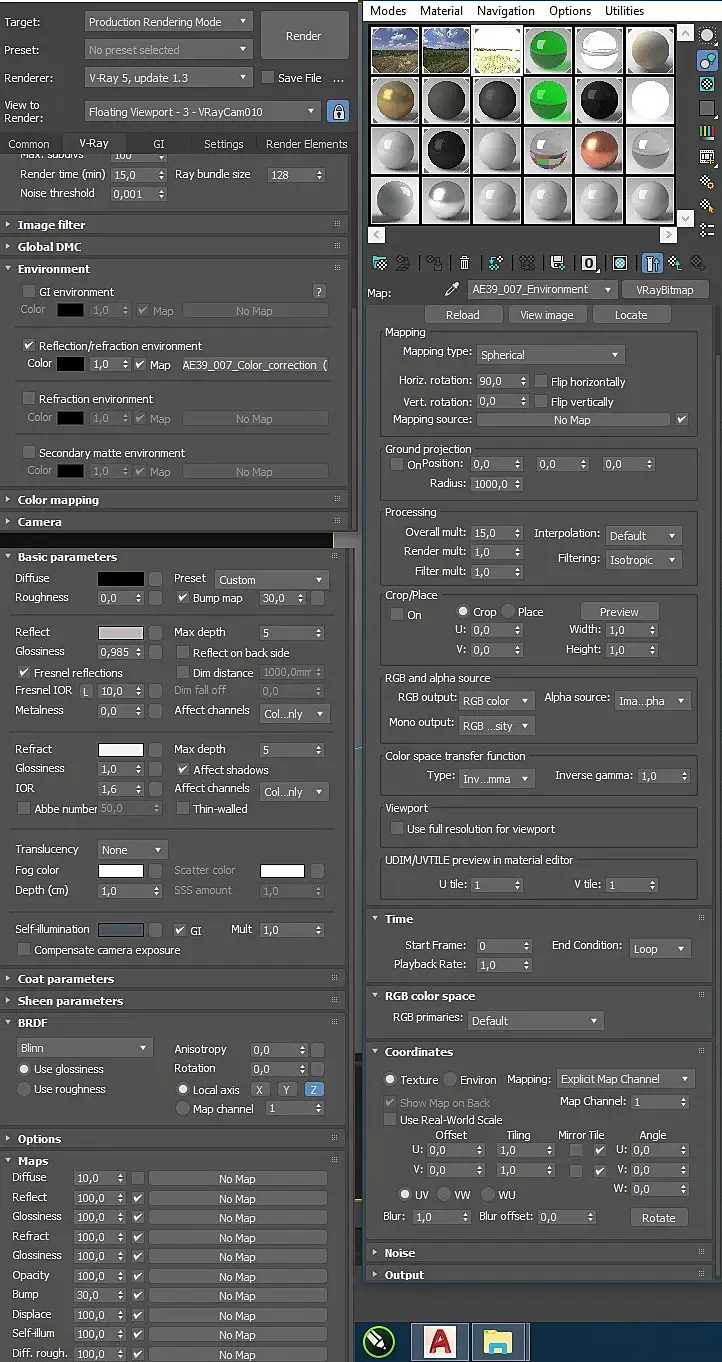Toggle Show Shaded Material in Viewport icon
This screenshot has height=1362, width=722.
tap(620, 263)
